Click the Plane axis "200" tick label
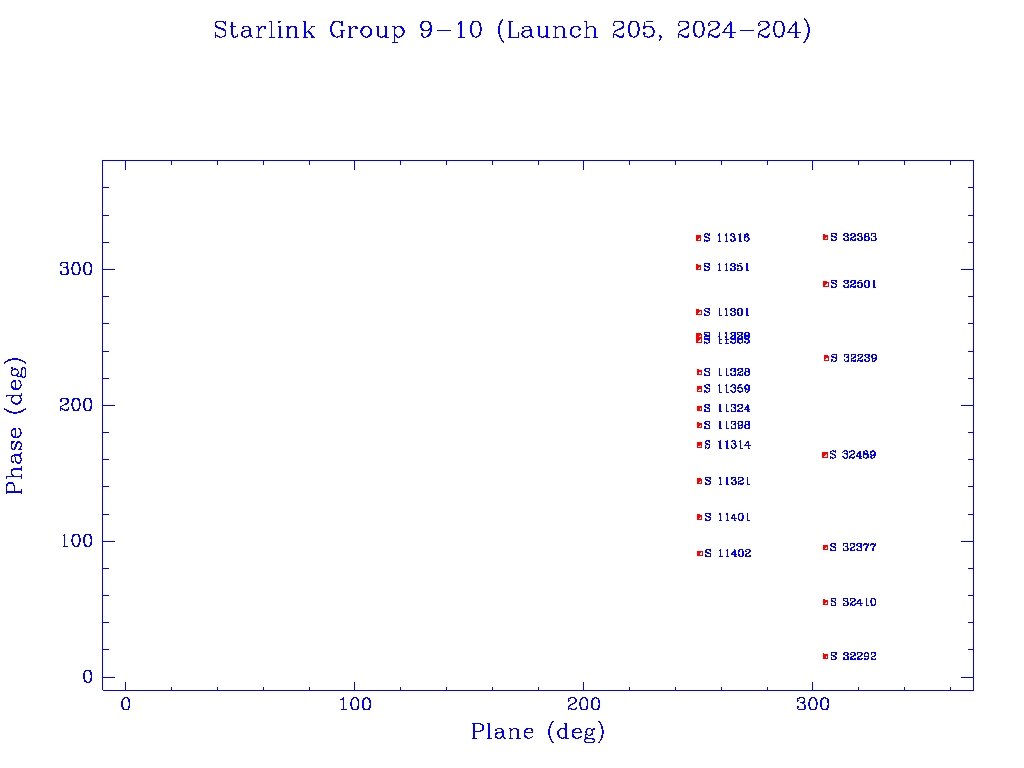 [583, 704]
